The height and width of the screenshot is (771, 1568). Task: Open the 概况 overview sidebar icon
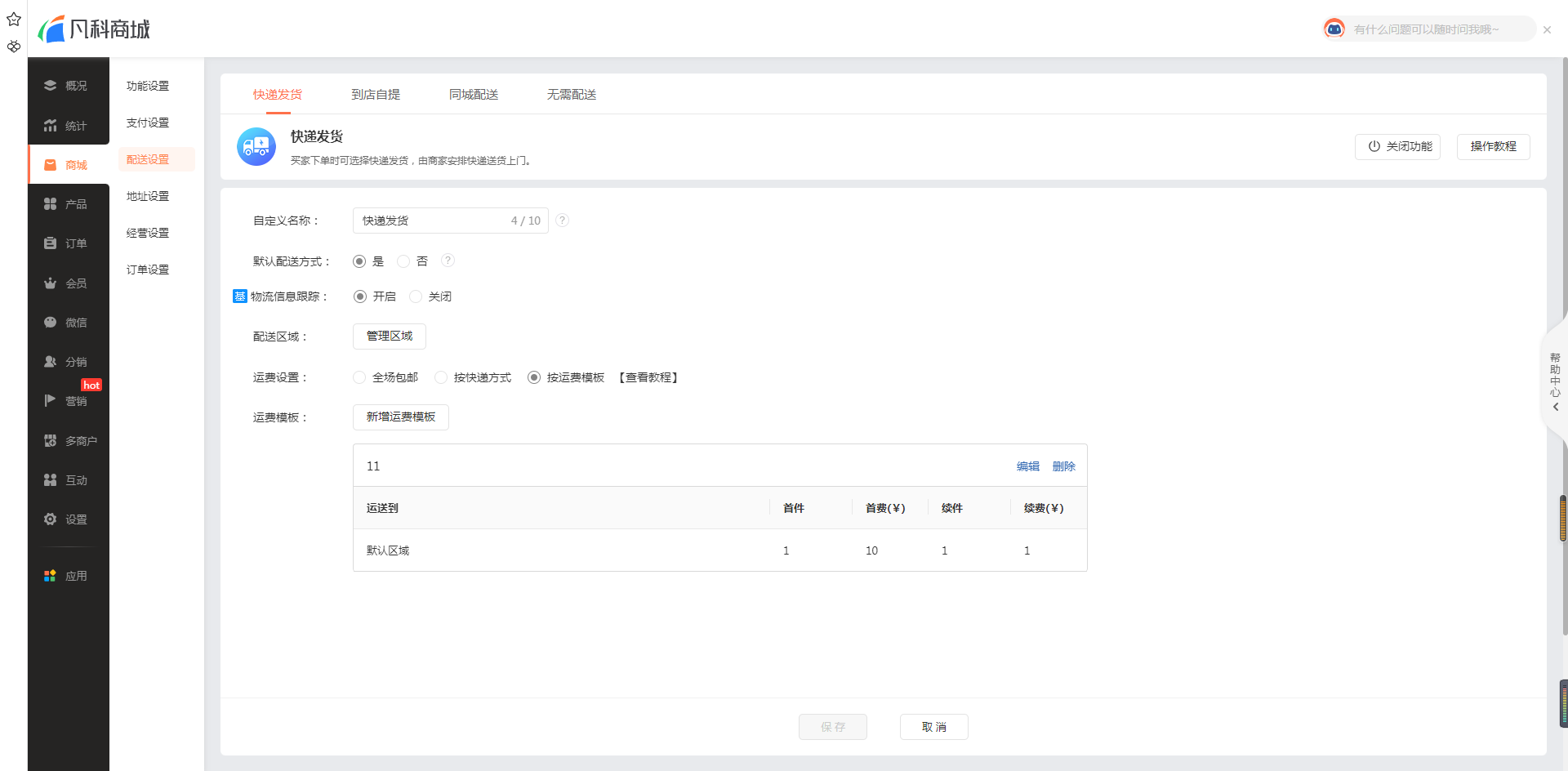51,86
